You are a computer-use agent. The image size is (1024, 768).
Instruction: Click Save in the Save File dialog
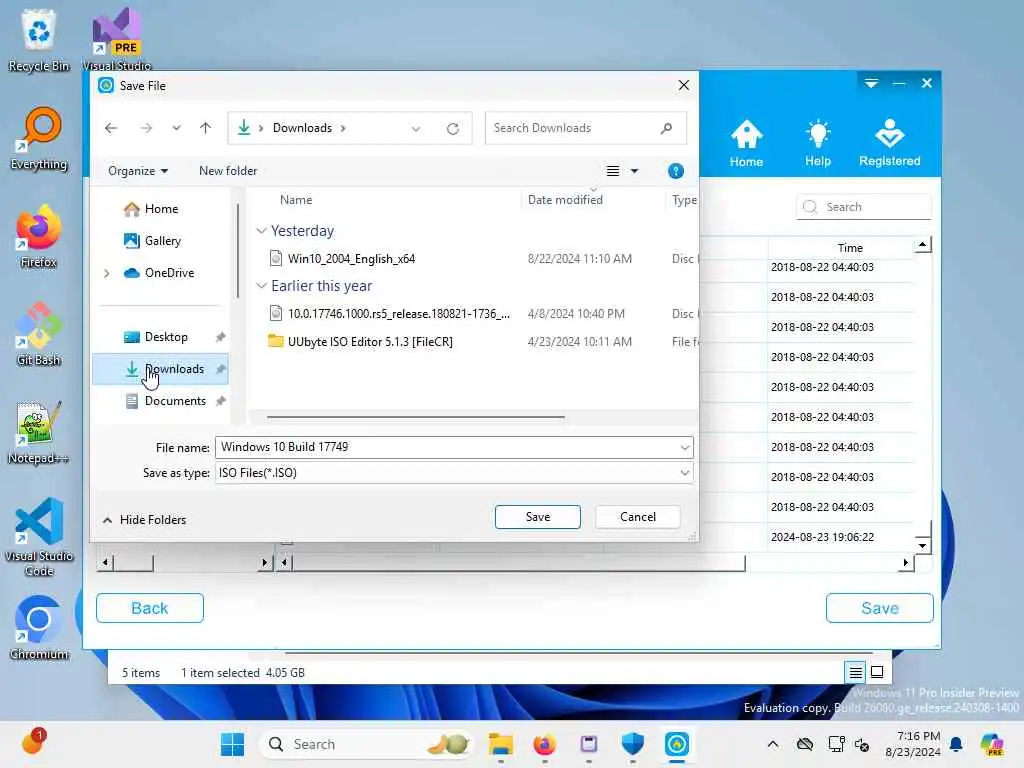[x=537, y=517]
